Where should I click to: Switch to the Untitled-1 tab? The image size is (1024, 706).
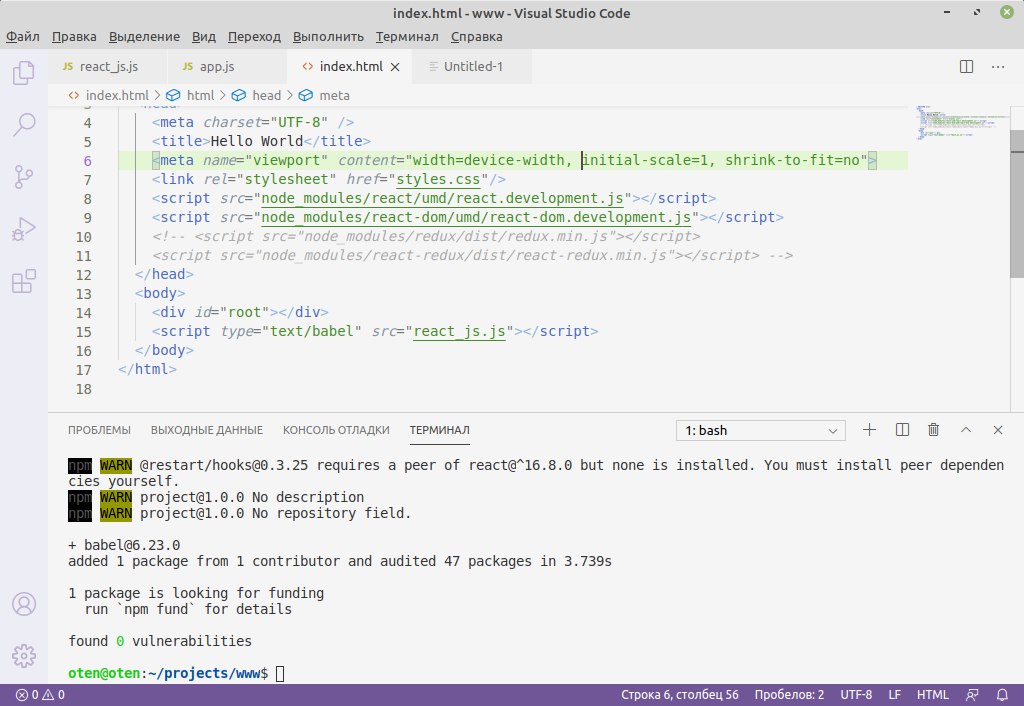tap(472, 67)
